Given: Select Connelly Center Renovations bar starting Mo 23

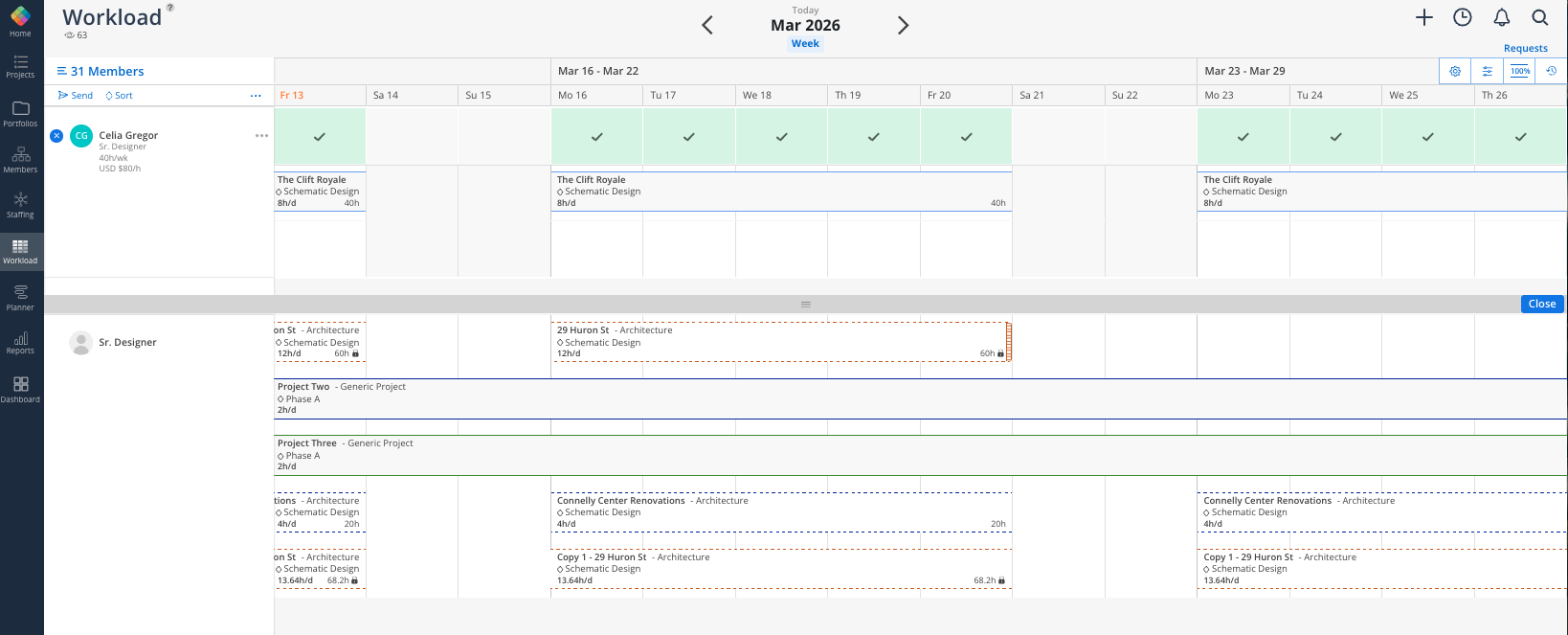Looking at the screenshot, I should pyautogui.click(x=1382, y=512).
